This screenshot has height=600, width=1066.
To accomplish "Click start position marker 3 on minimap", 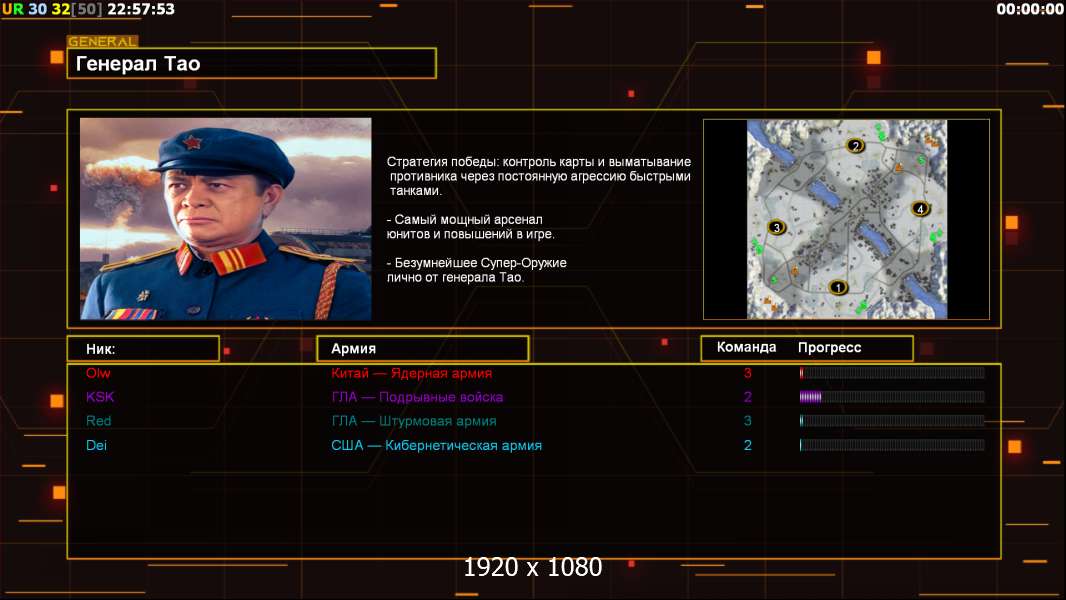I will [x=776, y=228].
